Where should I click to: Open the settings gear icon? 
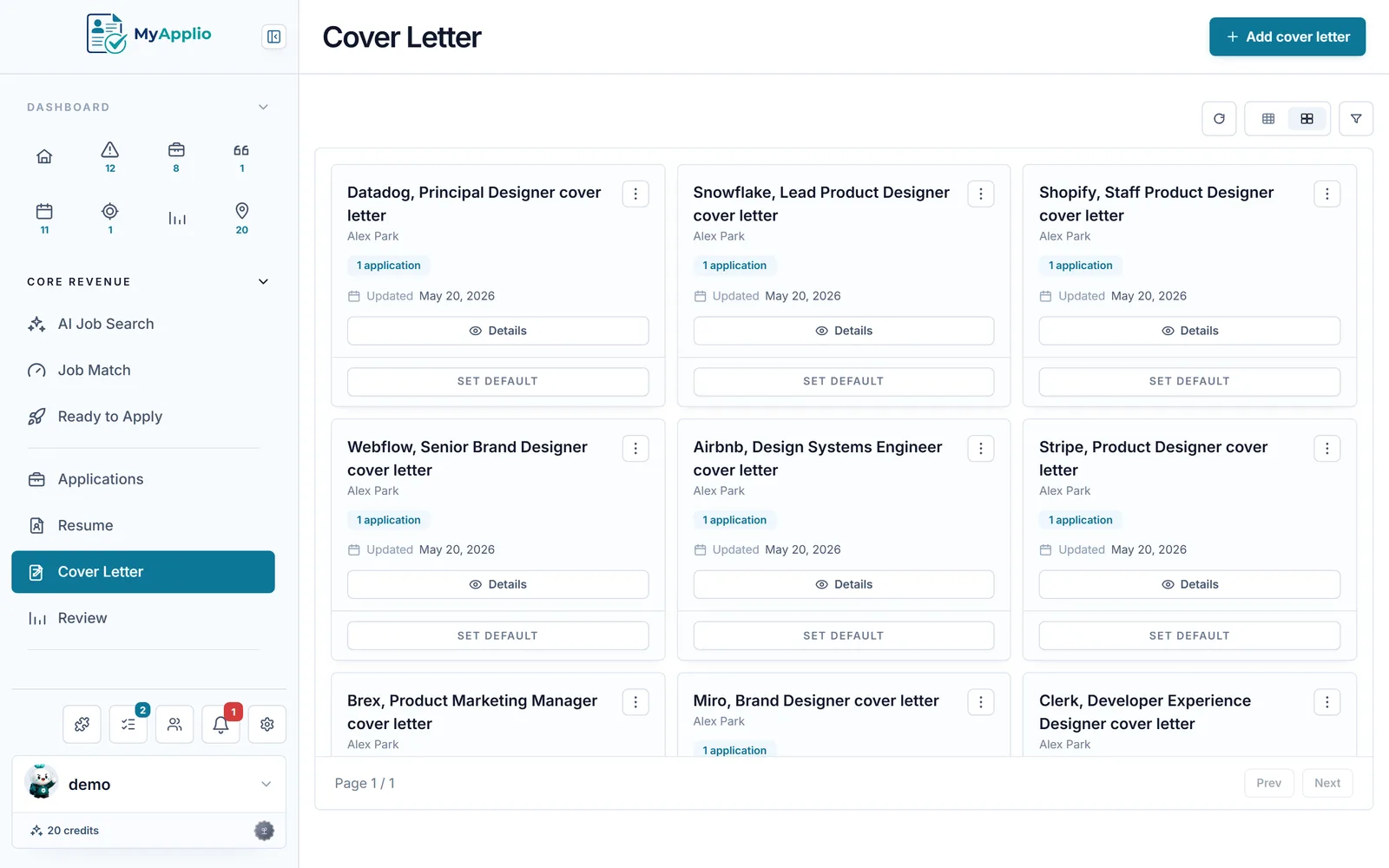(267, 724)
